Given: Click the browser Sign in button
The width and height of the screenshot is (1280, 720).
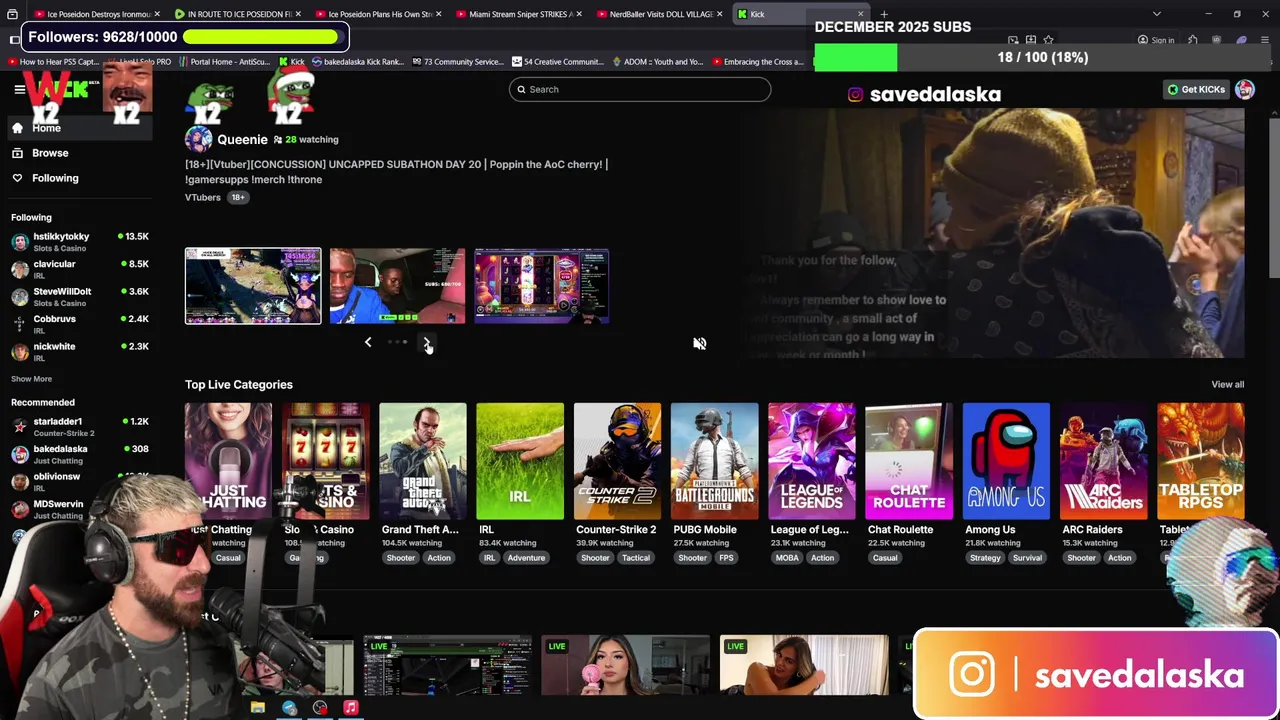Looking at the screenshot, I should (1156, 40).
